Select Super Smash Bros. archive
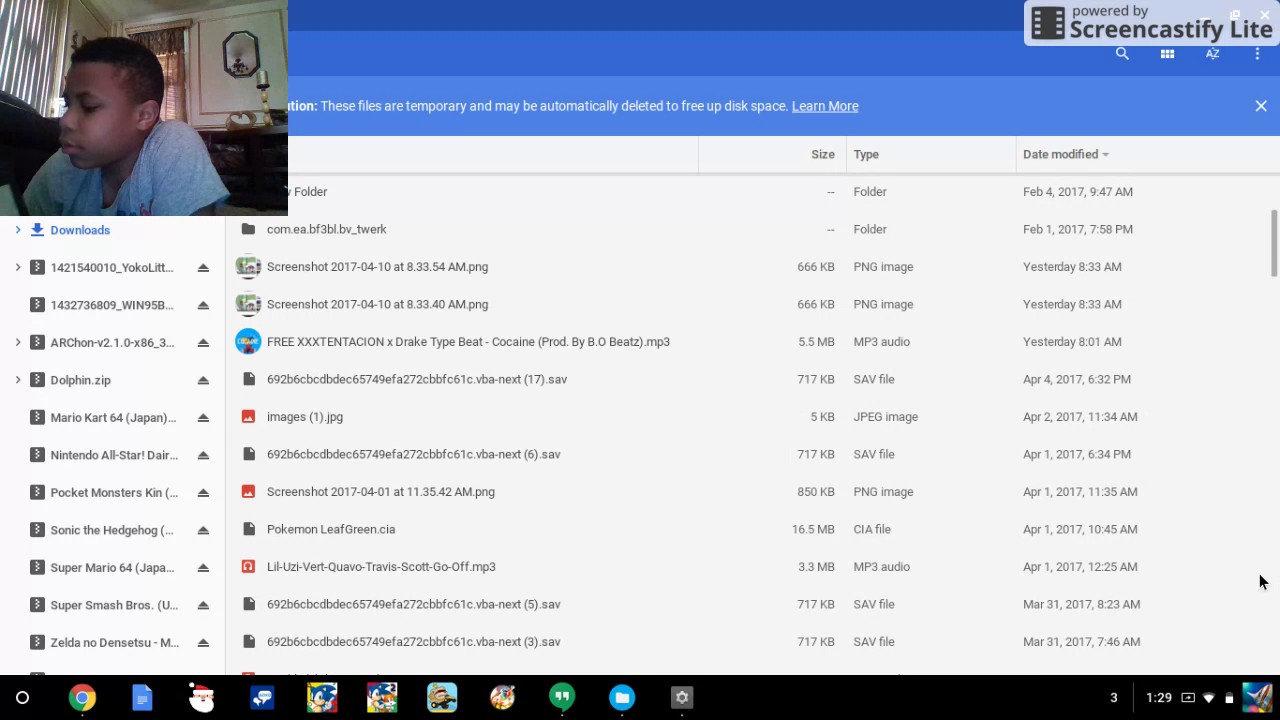The height and width of the screenshot is (720, 1280). [114, 605]
